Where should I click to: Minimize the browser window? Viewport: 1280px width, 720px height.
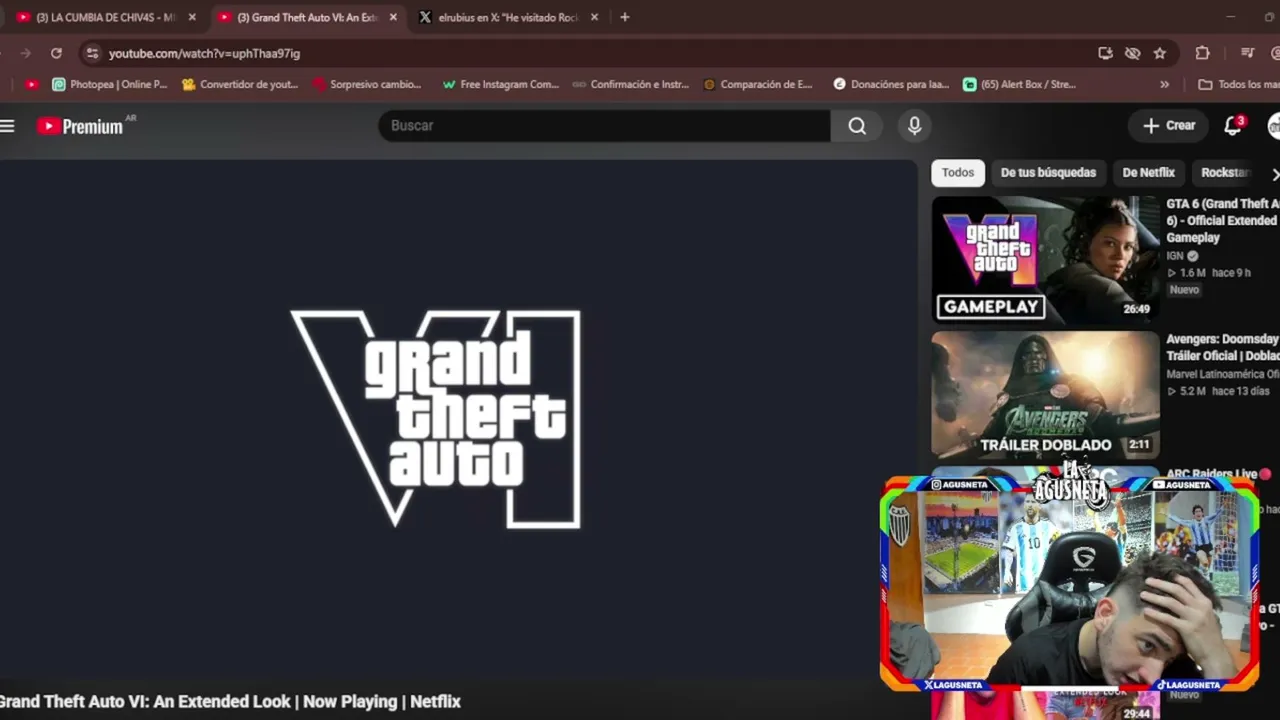(1230, 17)
